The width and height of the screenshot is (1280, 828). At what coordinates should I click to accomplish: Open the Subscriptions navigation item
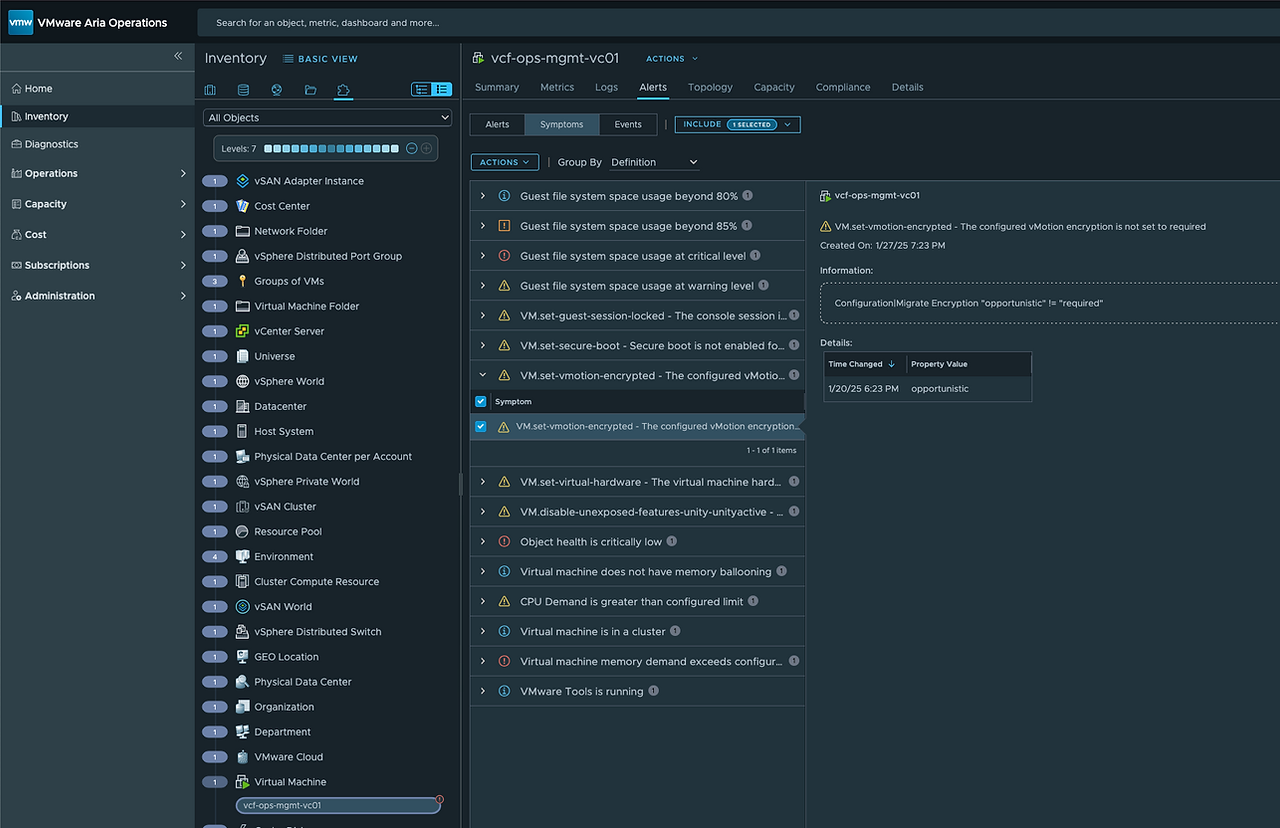pyautogui.click(x=98, y=265)
